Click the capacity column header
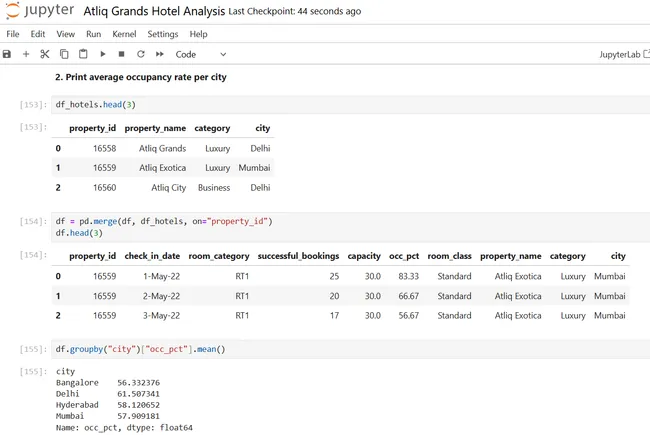This screenshot has height=435, width=650. [364, 256]
